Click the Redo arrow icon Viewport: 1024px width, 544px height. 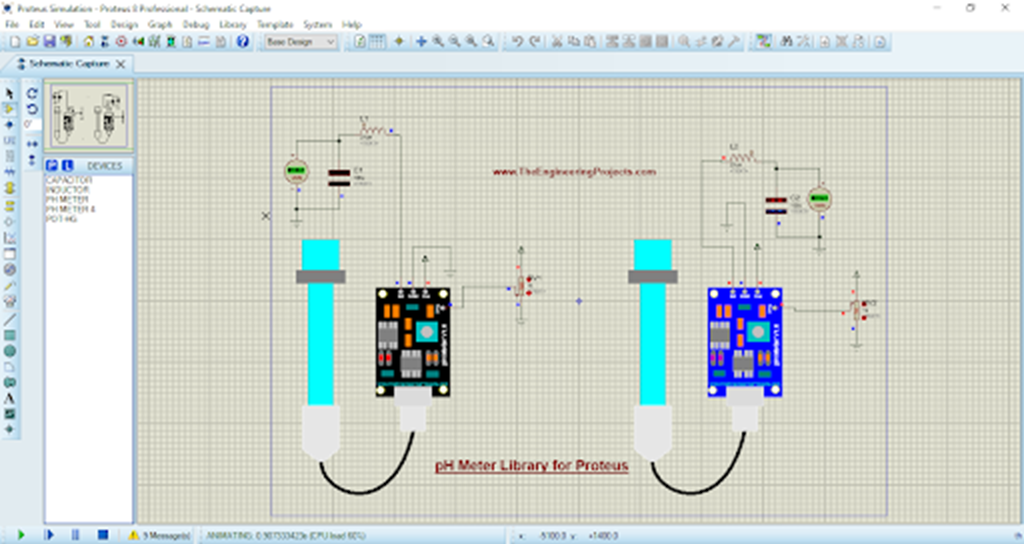[534, 42]
